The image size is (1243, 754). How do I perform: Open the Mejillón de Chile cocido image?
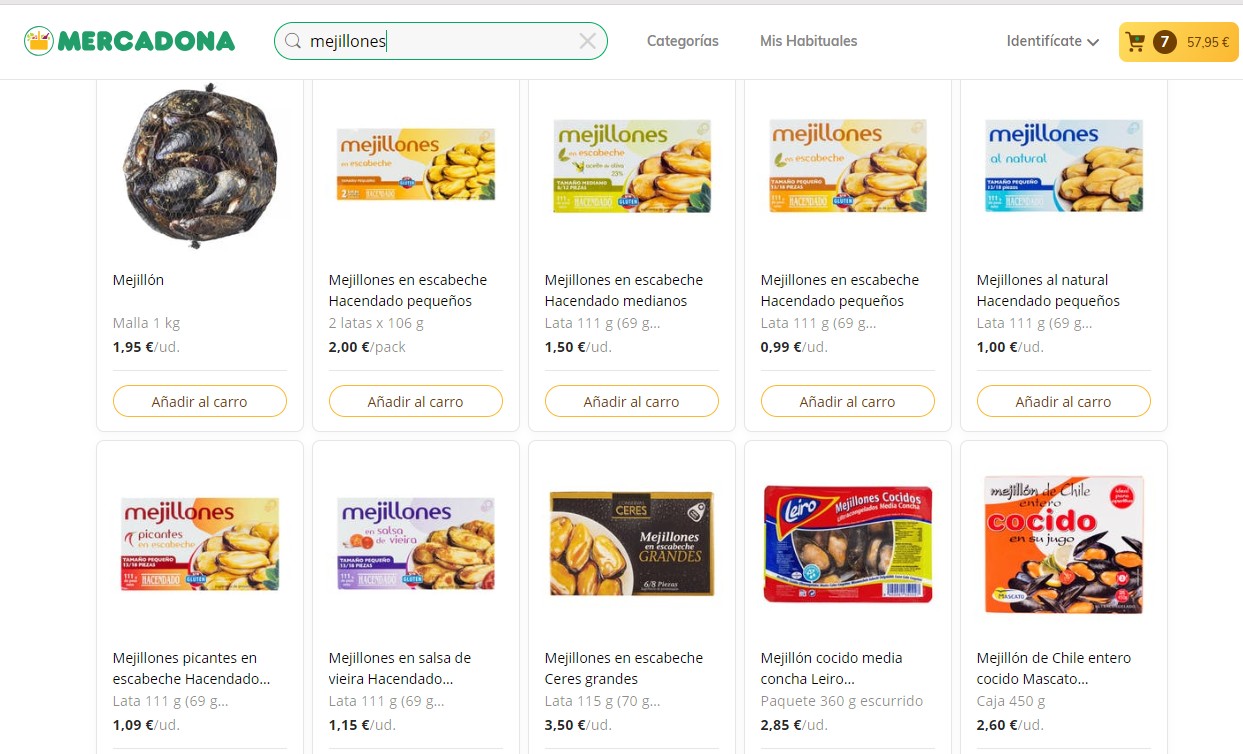tap(1063, 543)
